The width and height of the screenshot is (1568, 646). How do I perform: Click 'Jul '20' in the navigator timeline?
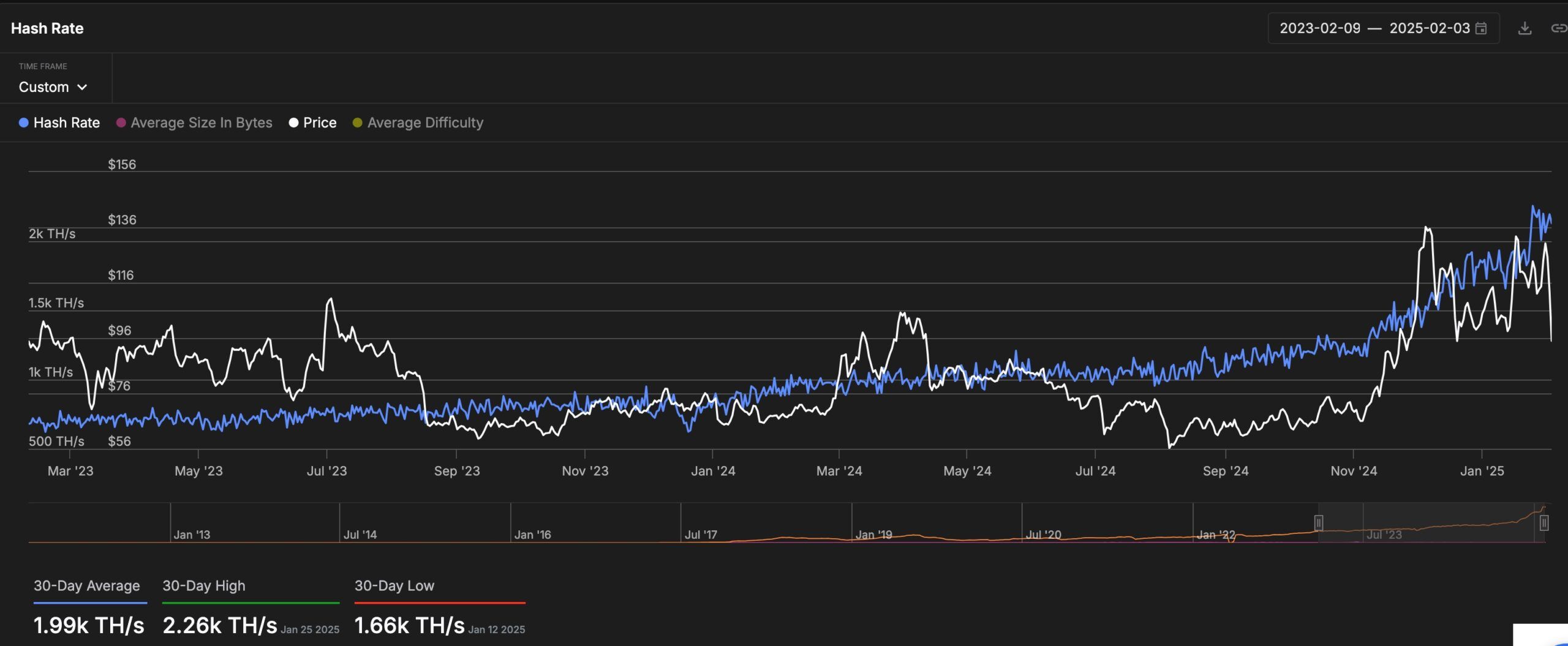(1044, 535)
